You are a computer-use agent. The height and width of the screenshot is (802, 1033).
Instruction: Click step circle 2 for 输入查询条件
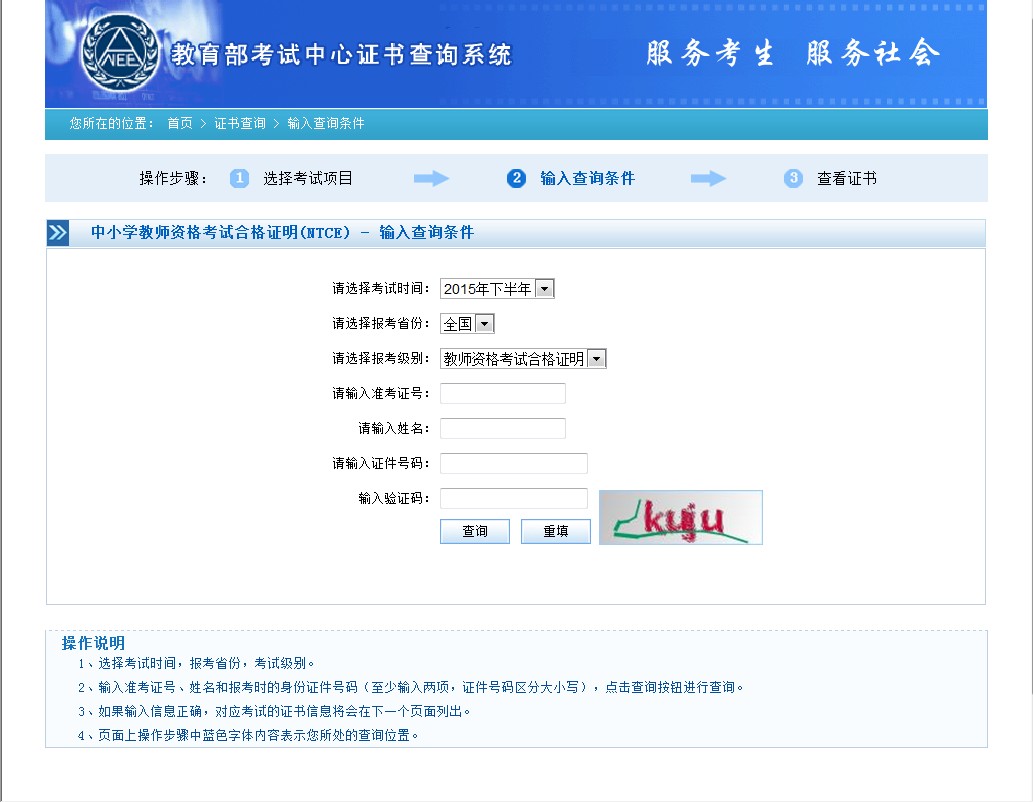pyautogui.click(x=517, y=178)
